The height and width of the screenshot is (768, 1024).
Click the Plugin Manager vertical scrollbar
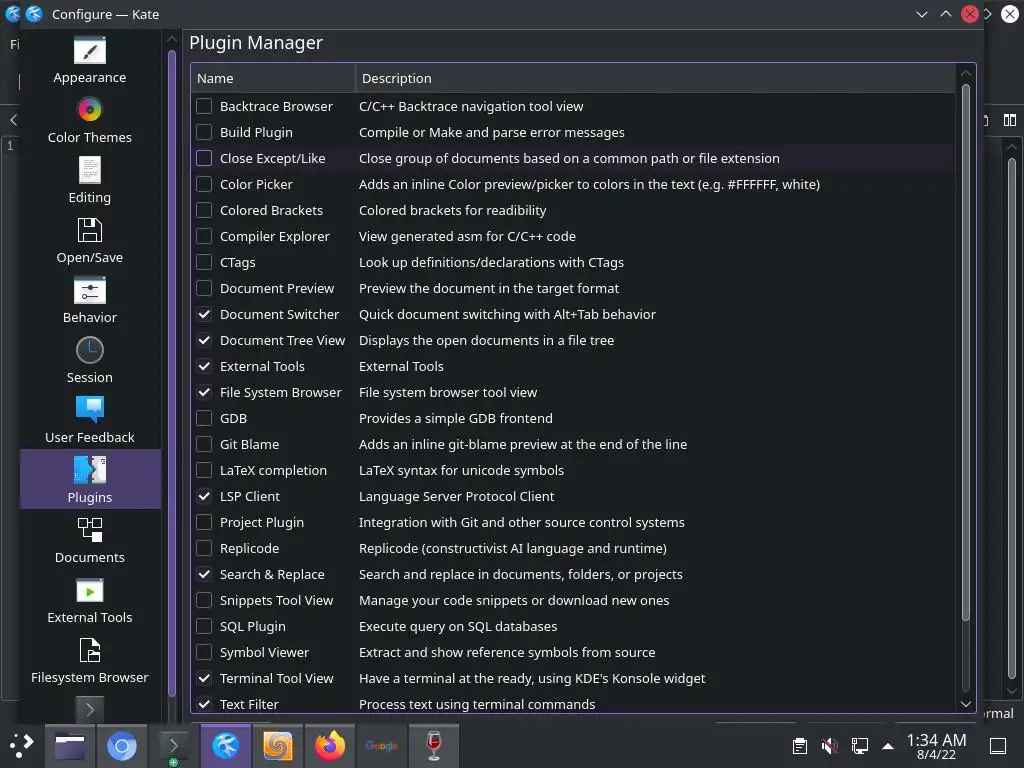[x=966, y=353]
